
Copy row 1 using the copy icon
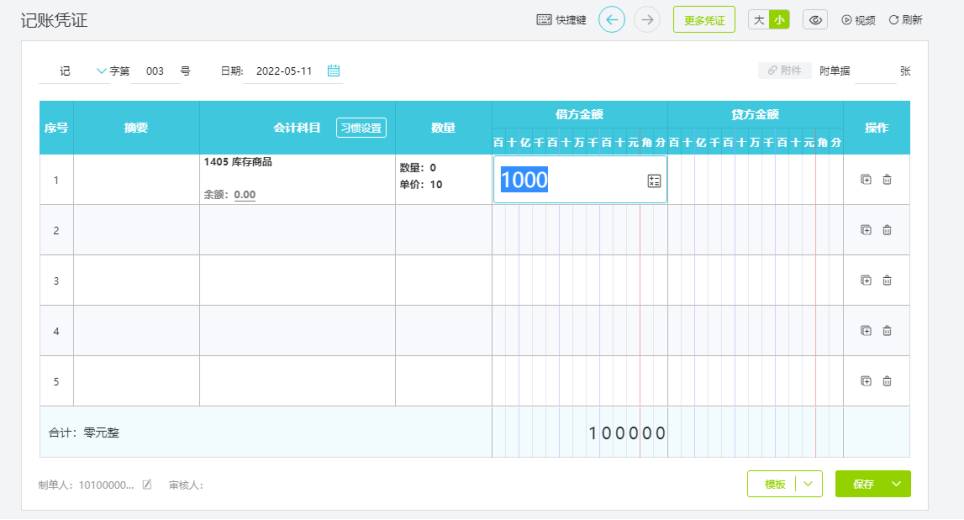(x=866, y=180)
